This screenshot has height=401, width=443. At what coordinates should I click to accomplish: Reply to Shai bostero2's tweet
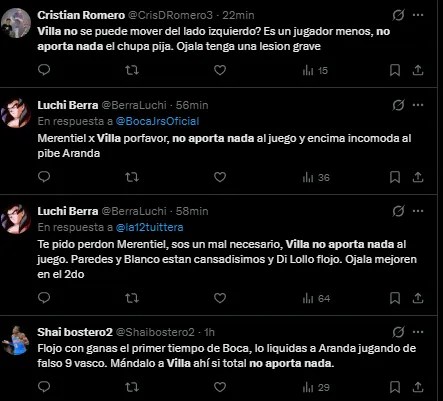pos(44,387)
